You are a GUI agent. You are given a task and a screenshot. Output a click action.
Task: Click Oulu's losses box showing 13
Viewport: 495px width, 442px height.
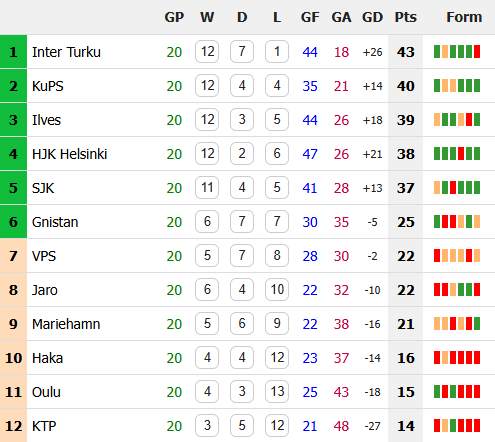tap(277, 392)
